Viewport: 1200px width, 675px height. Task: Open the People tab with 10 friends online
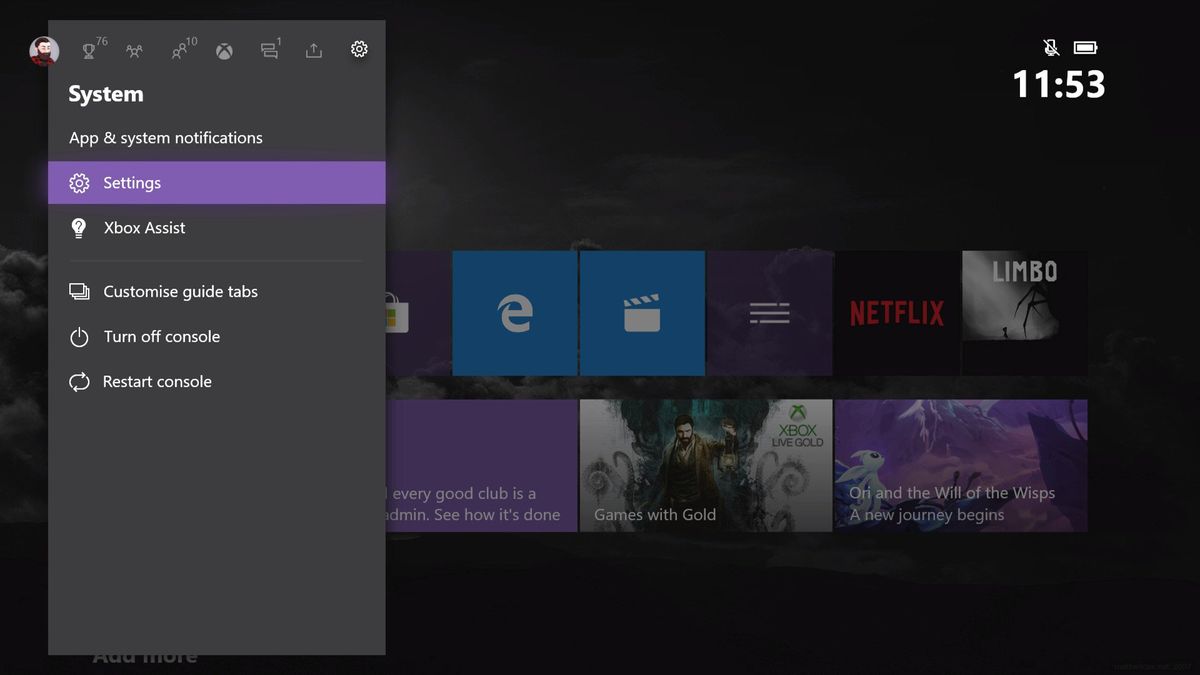178,49
